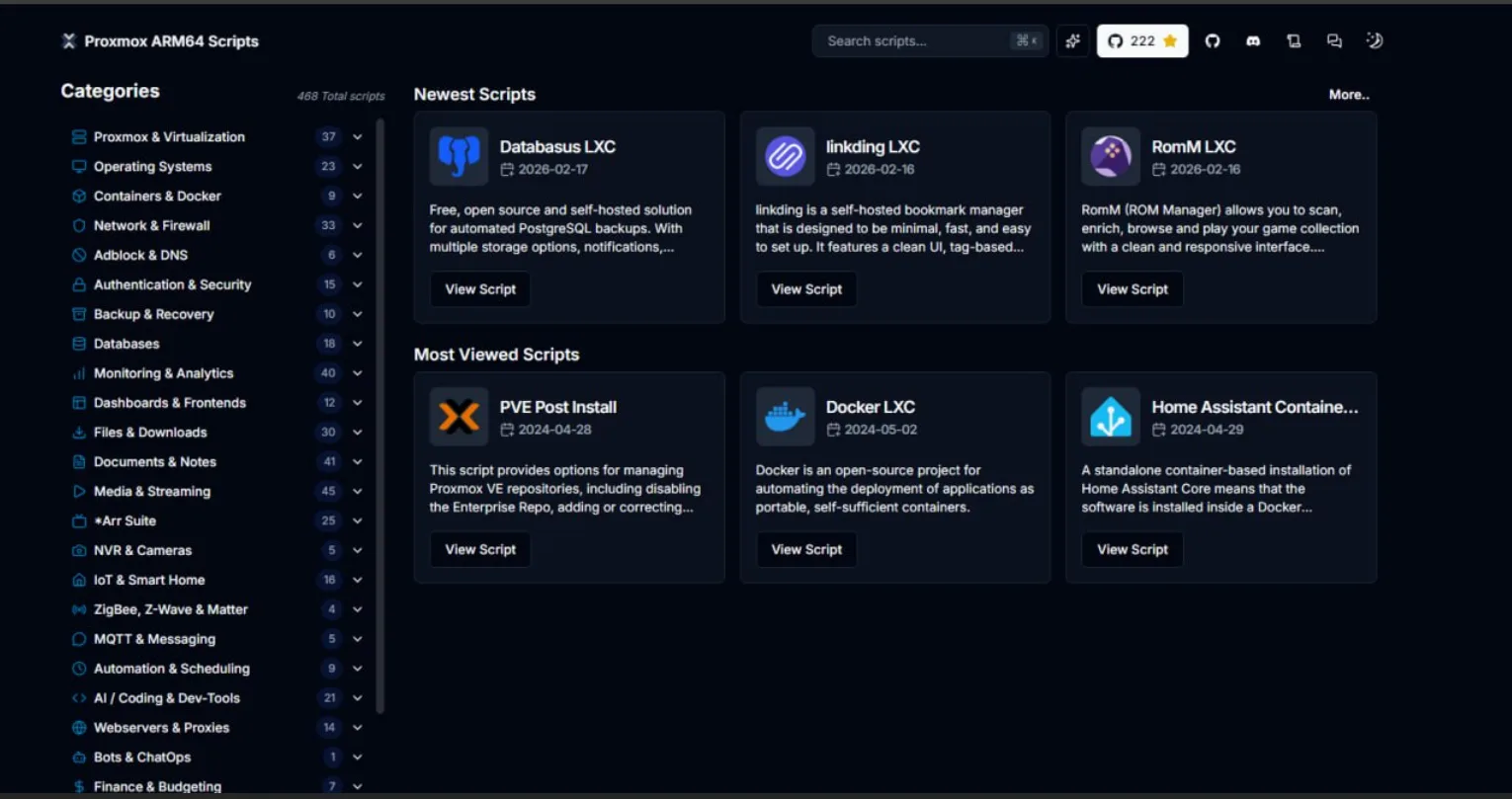This screenshot has width=1512, height=799.
Task: Click the Containers & Docker box icon
Action: (x=79, y=196)
